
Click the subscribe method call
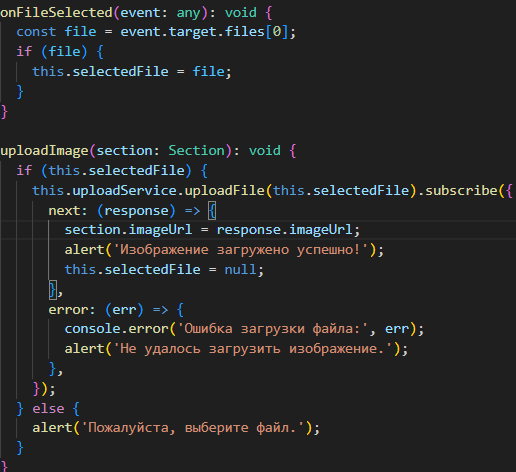[x=461, y=191]
